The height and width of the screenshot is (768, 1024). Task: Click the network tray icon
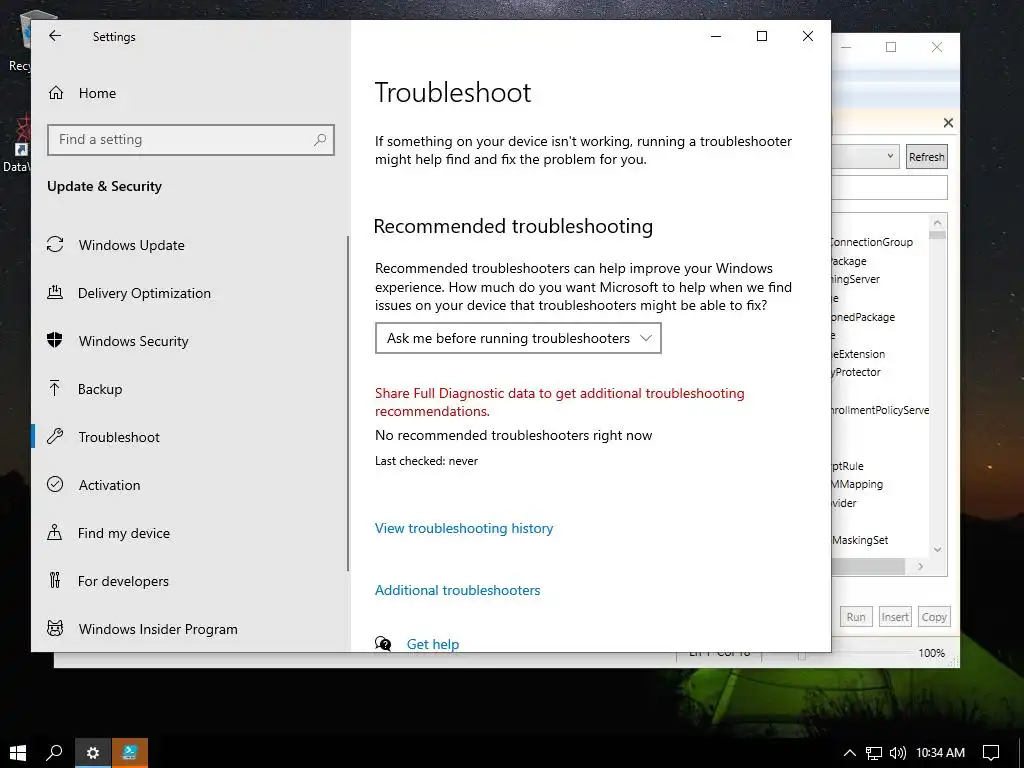point(874,753)
